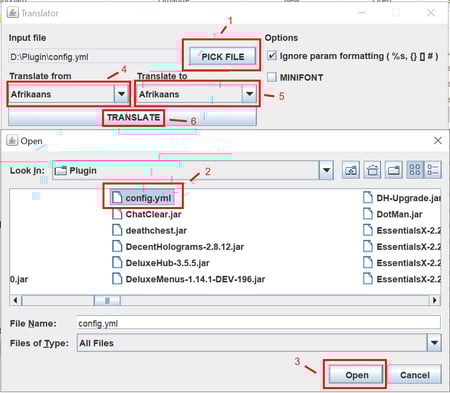The image size is (450, 393).
Task: Select DecentHolograms-2.8.12.jar file
Action: point(178,247)
